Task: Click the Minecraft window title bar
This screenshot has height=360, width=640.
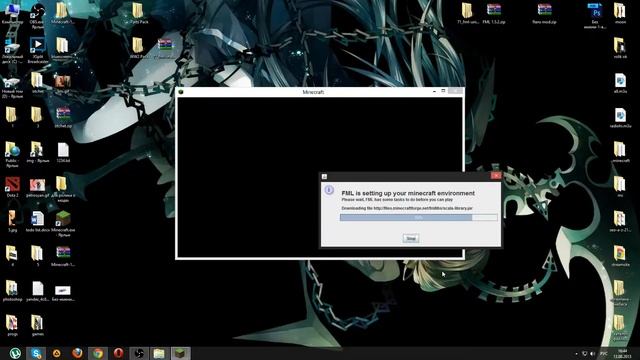Action: pyautogui.click(x=313, y=92)
